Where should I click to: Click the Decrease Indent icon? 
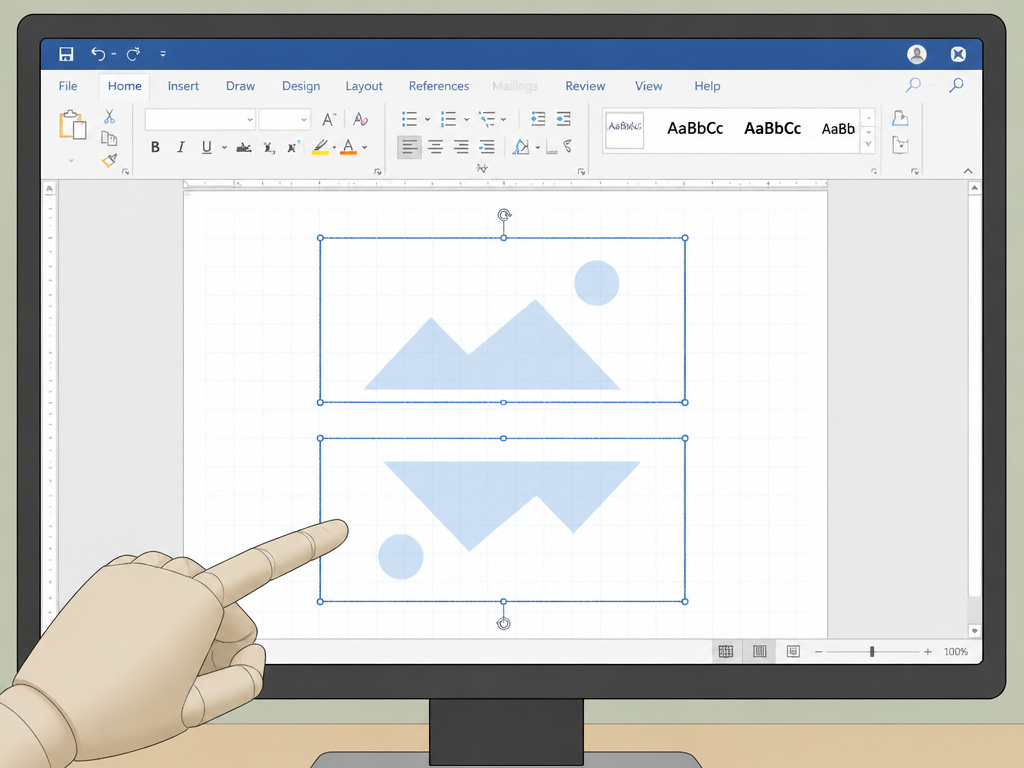(537, 119)
